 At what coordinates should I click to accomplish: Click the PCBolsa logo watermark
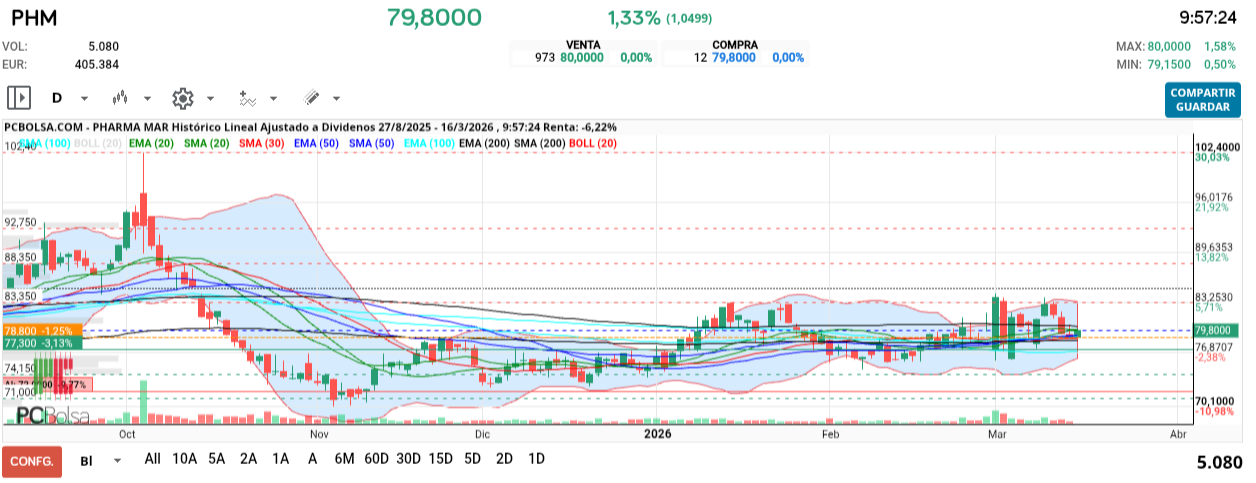52,415
